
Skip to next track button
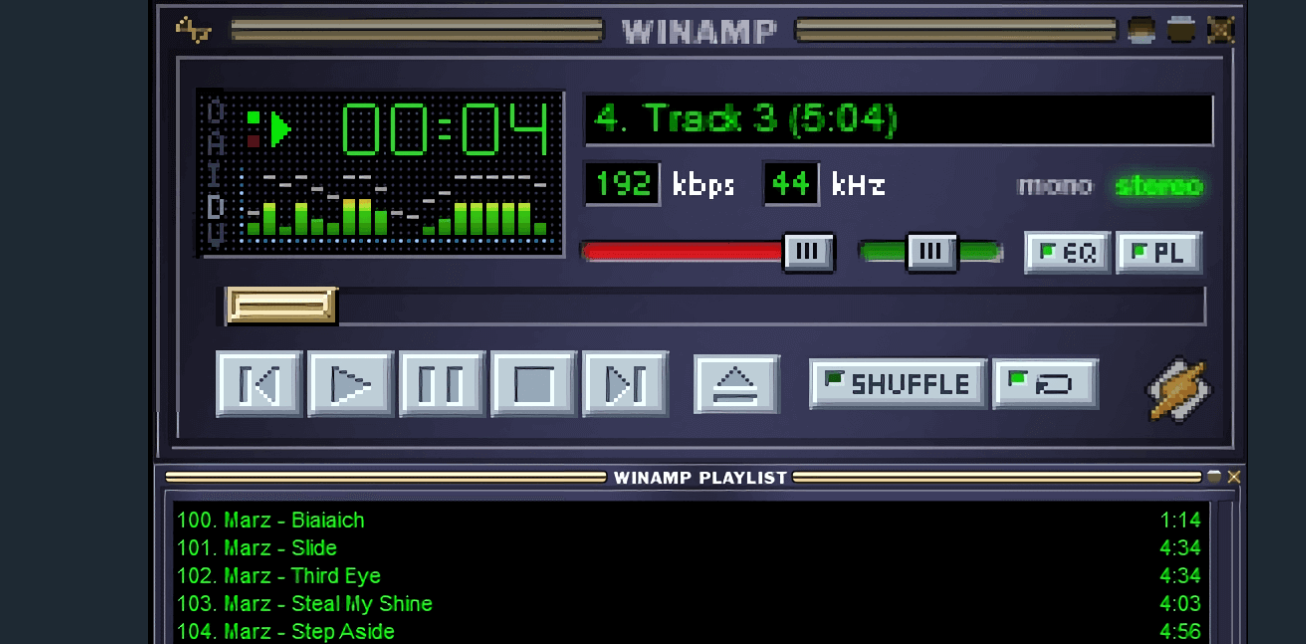click(x=625, y=384)
